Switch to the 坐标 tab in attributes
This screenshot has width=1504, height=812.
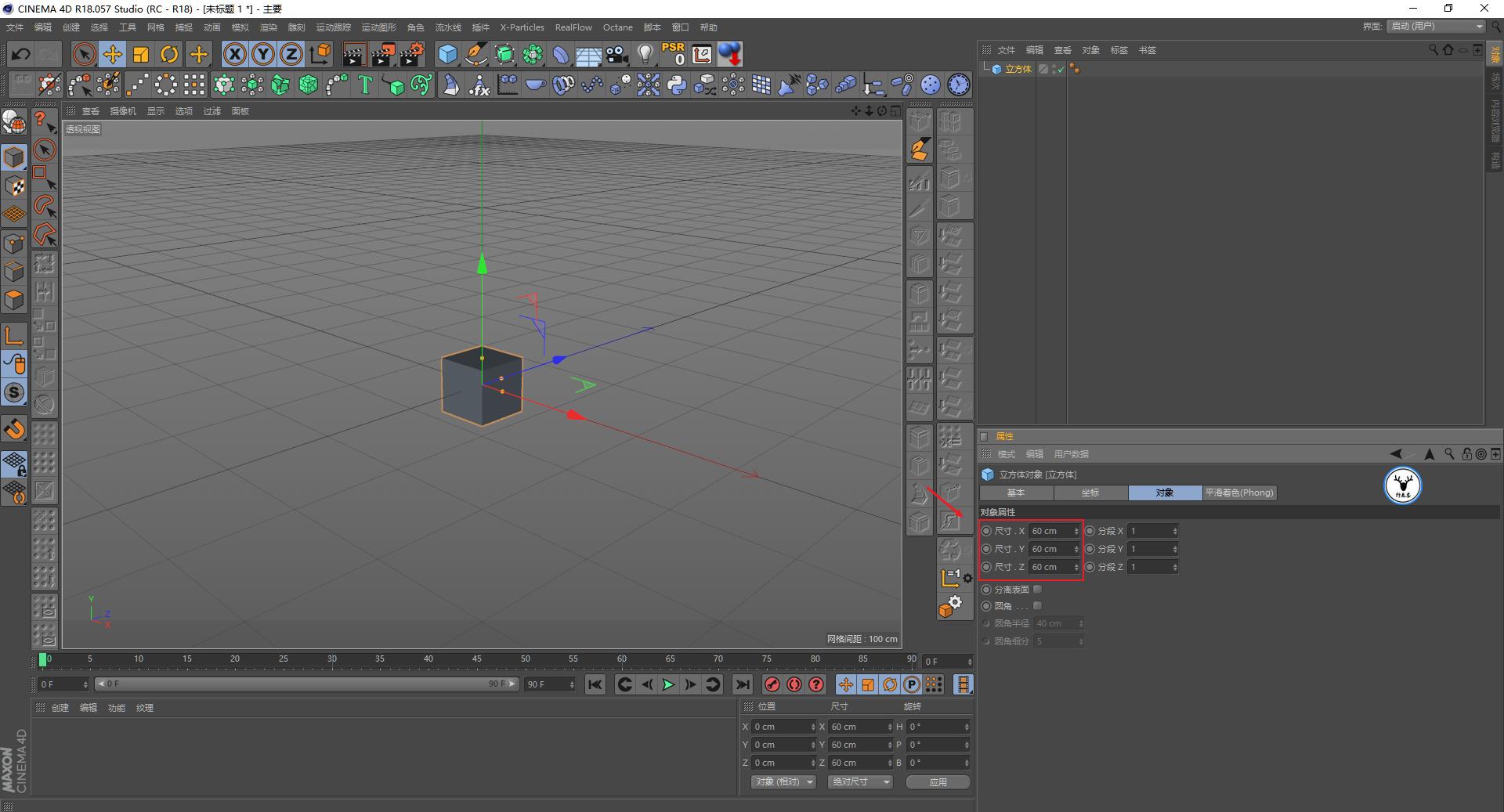[1090, 493]
